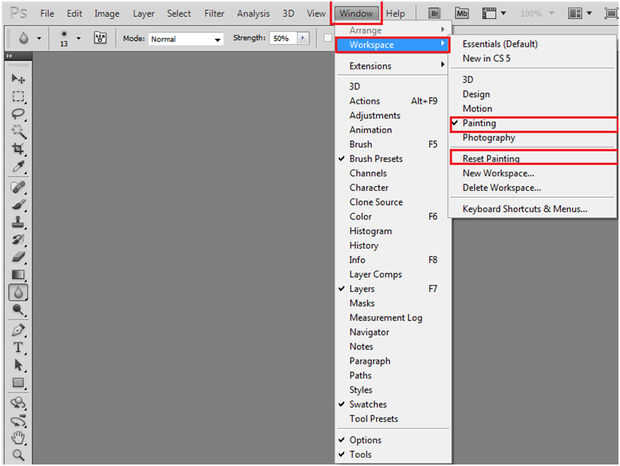This screenshot has width=620, height=466.
Task: Select the Spot Healing Brush tool
Action: [18, 187]
